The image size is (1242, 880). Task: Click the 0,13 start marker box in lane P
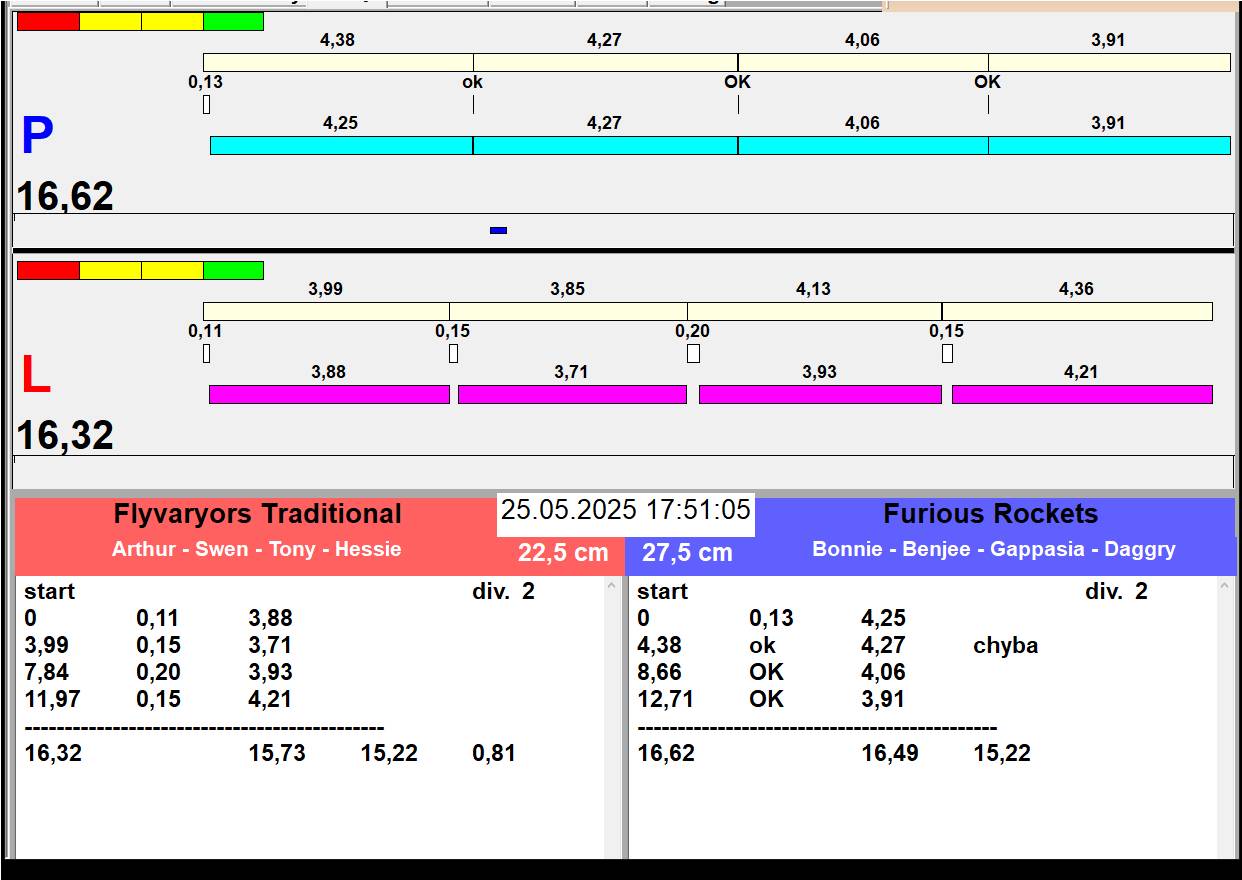(206, 104)
